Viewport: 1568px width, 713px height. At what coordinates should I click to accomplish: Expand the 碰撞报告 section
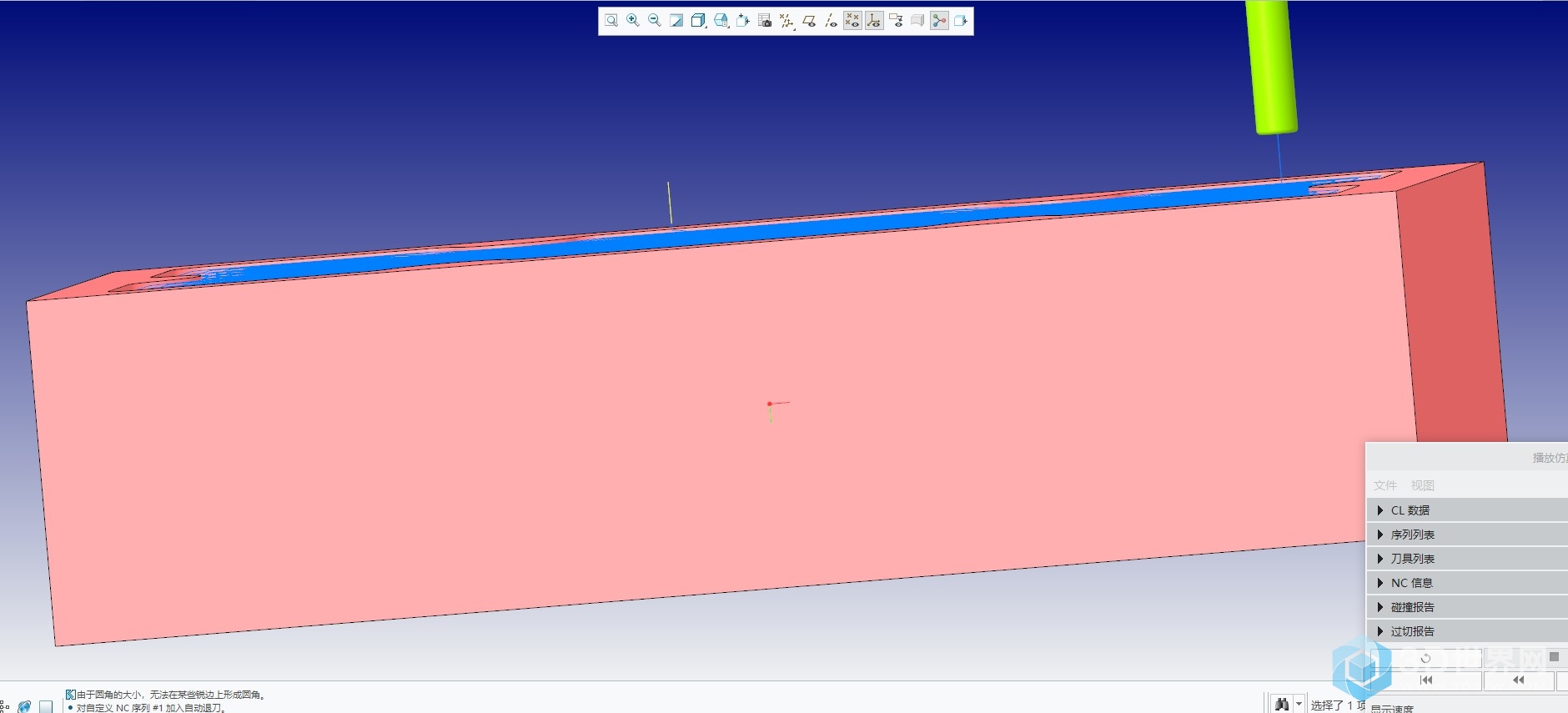point(1467,607)
